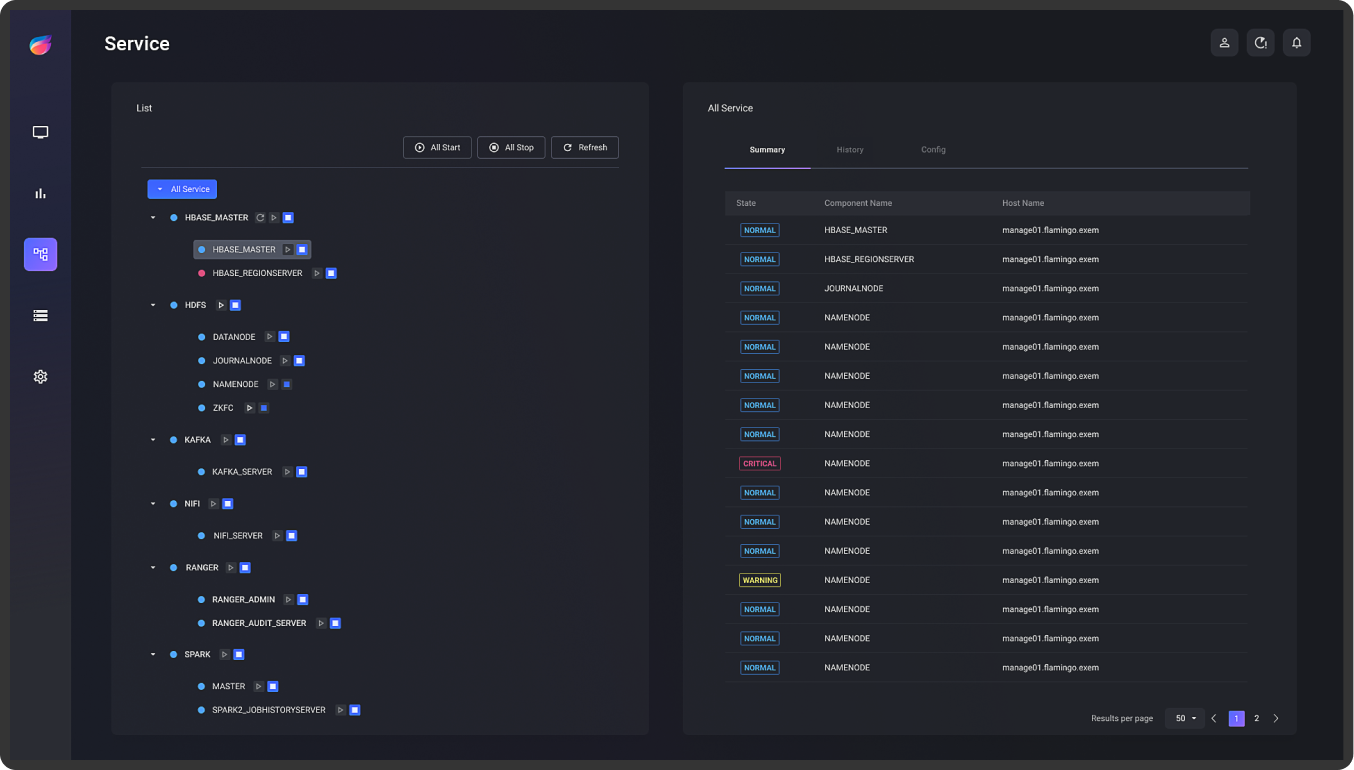Screen dimensions: 1354x770
Task: Open the notification bell icon
Action: [1296, 43]
